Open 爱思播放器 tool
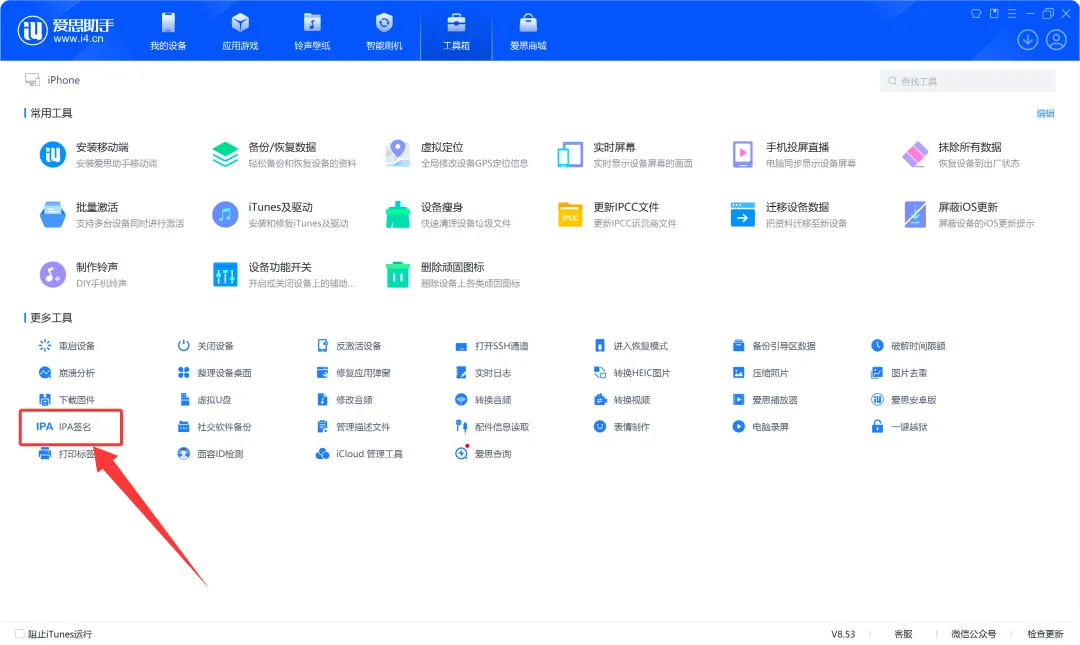The height and width of the screenshot is (645, 1080). coord(765,400)
